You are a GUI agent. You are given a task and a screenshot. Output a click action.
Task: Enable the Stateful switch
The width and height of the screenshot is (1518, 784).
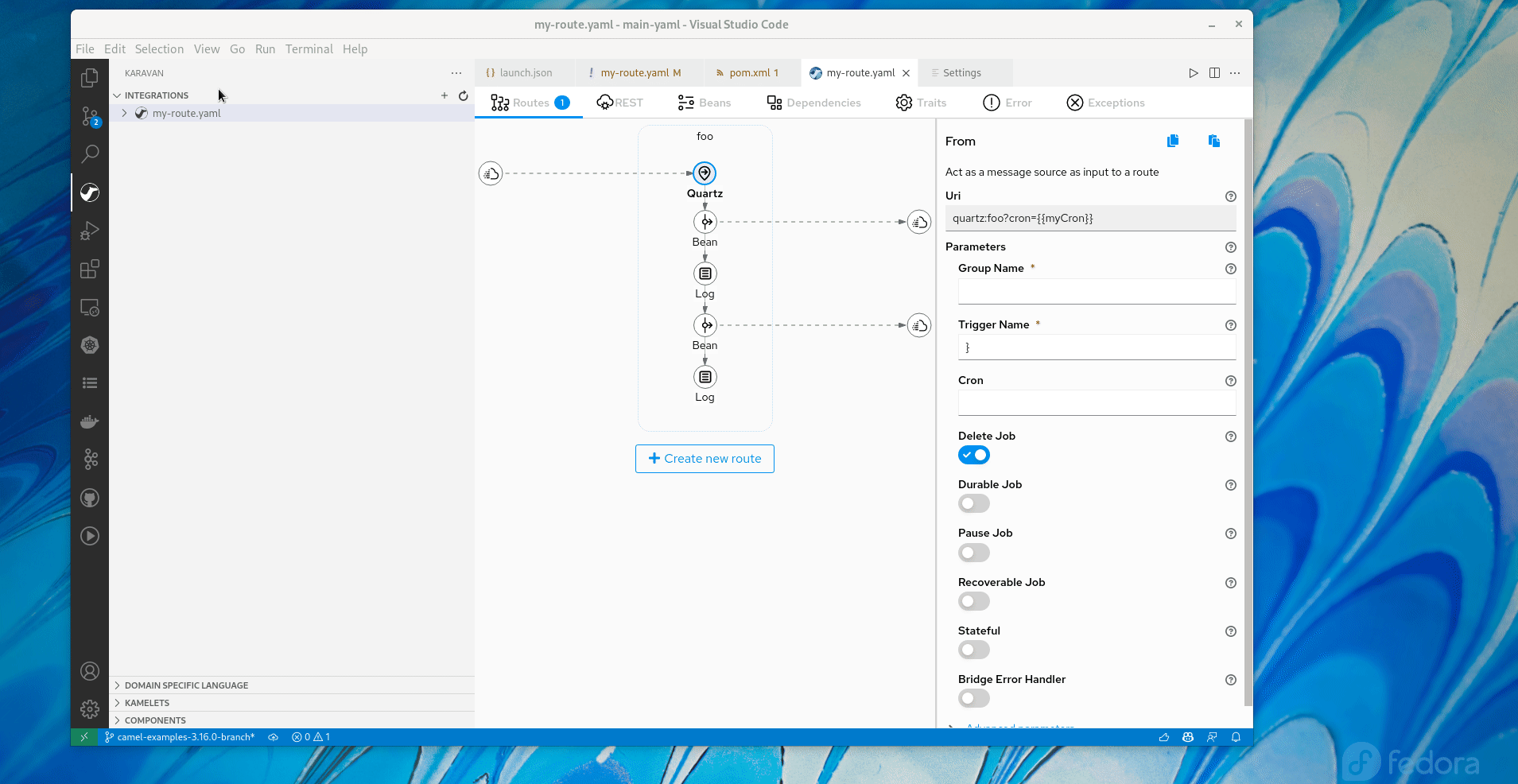pyautogui.click(x=974, y=650)
